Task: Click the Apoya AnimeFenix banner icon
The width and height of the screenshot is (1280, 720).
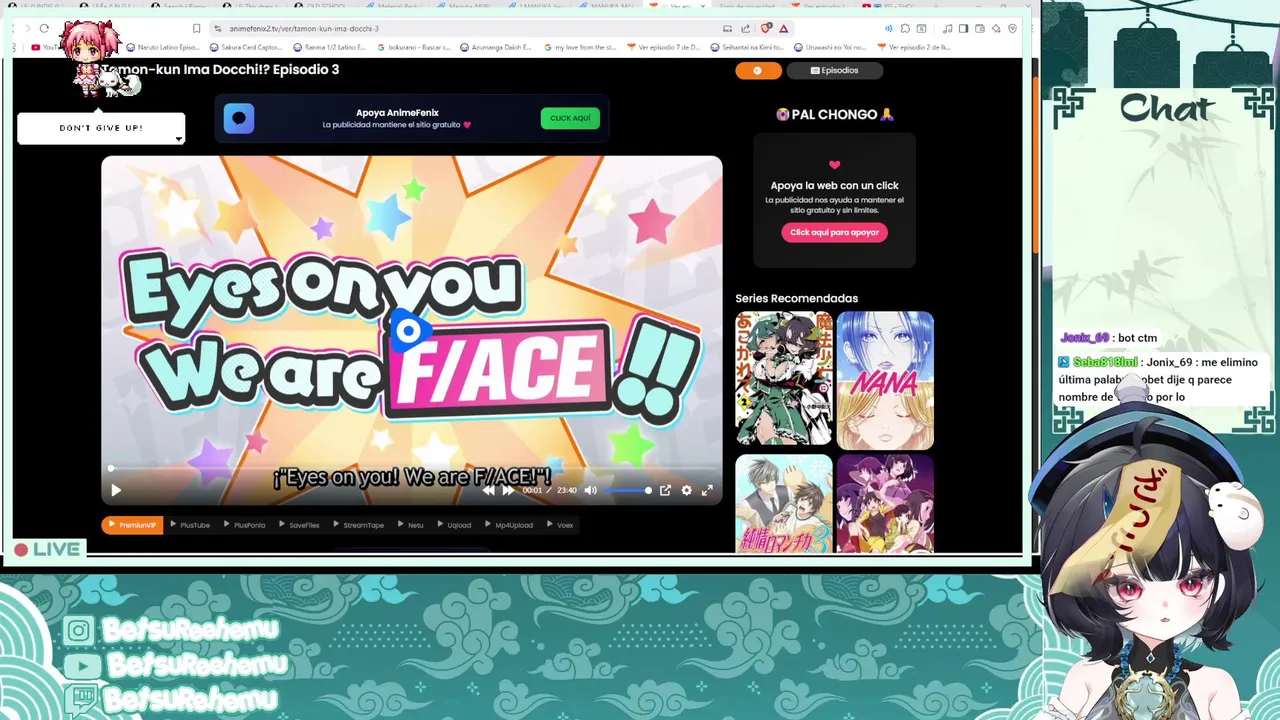Action: [238, 118]
